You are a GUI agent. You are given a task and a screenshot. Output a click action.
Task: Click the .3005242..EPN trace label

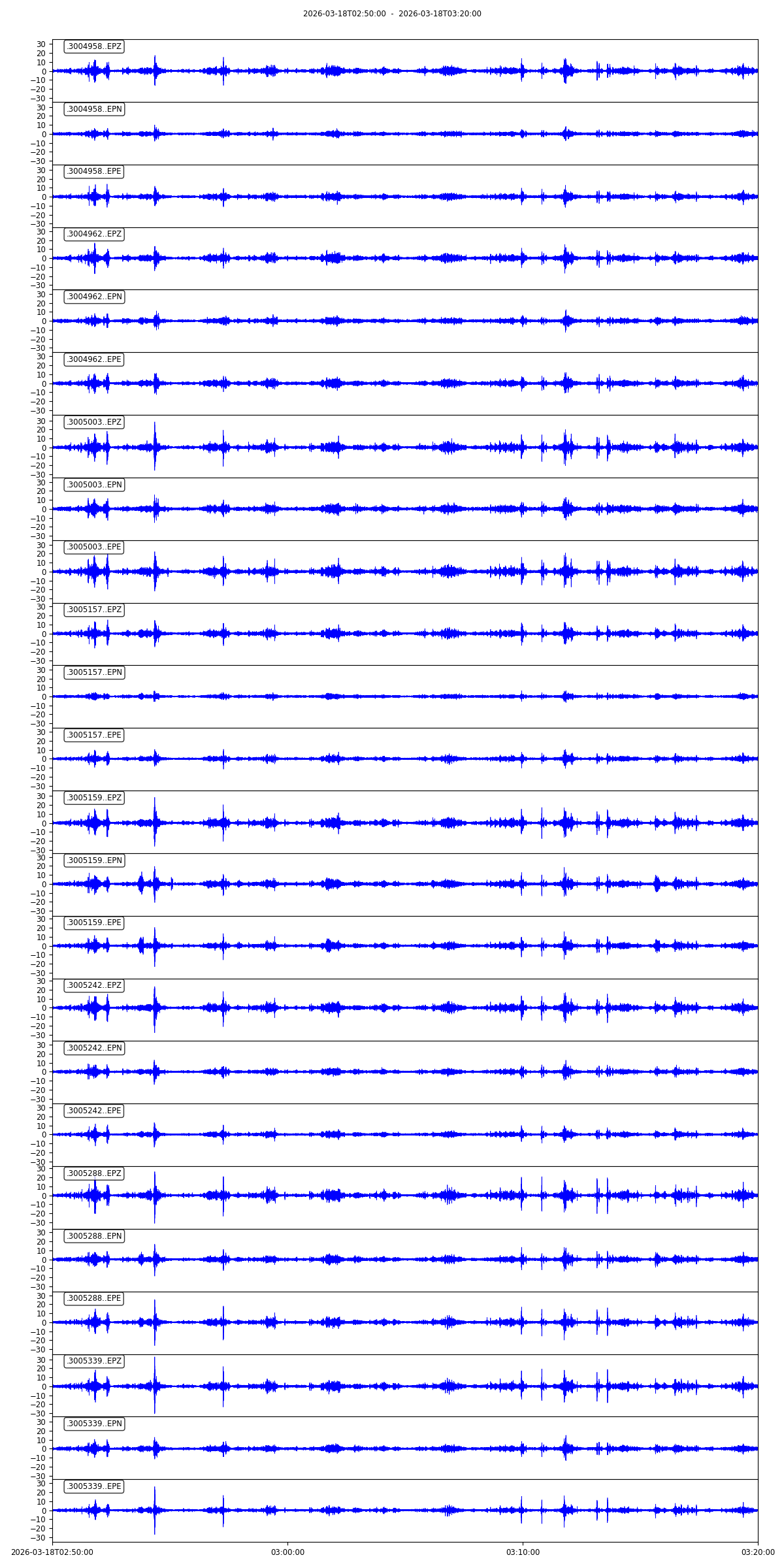click(94, 1048)
